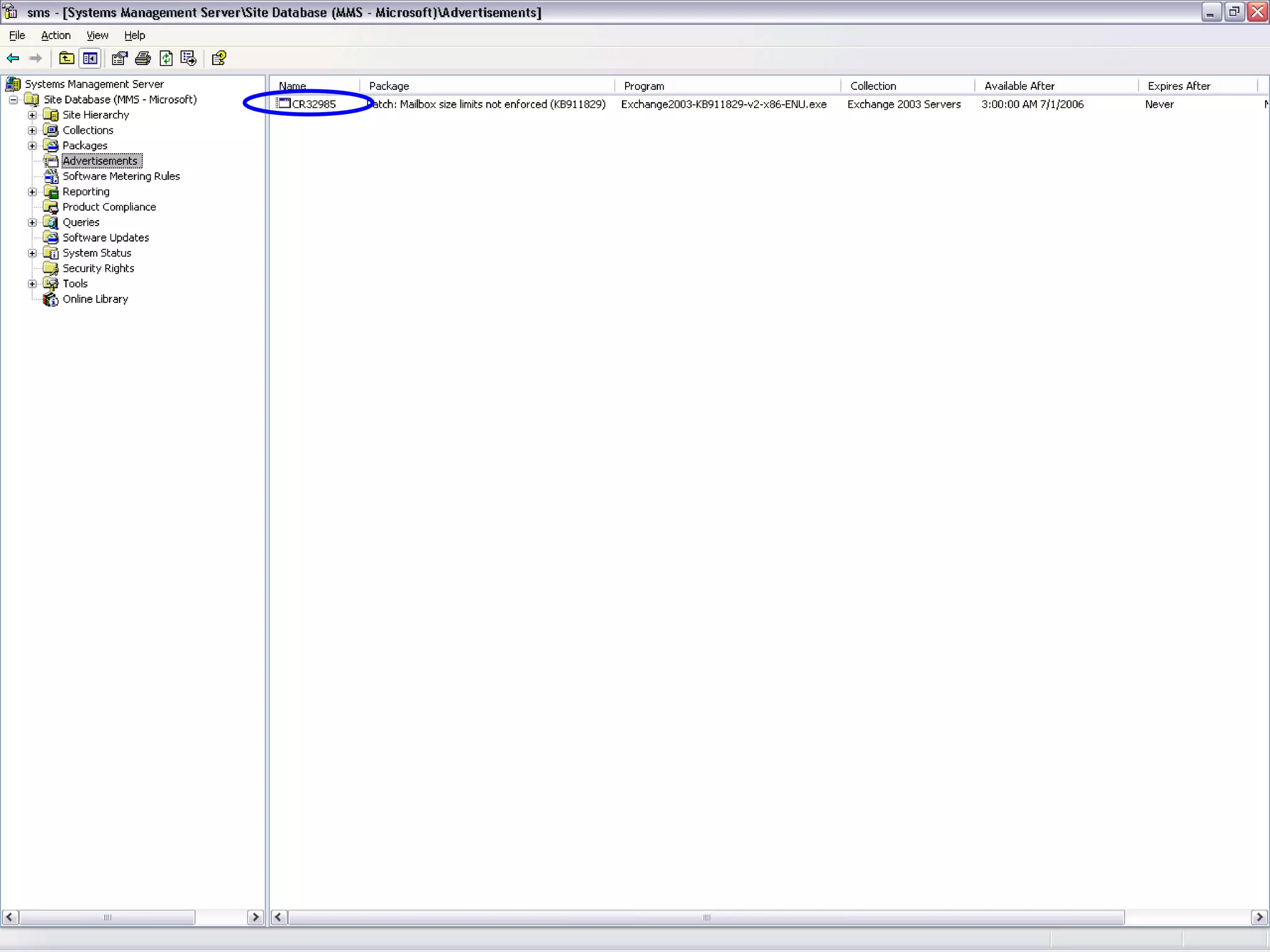The height and width of the screenshot is (952, 1270).
Task: Open the View menu
Action: pos(97,35)
